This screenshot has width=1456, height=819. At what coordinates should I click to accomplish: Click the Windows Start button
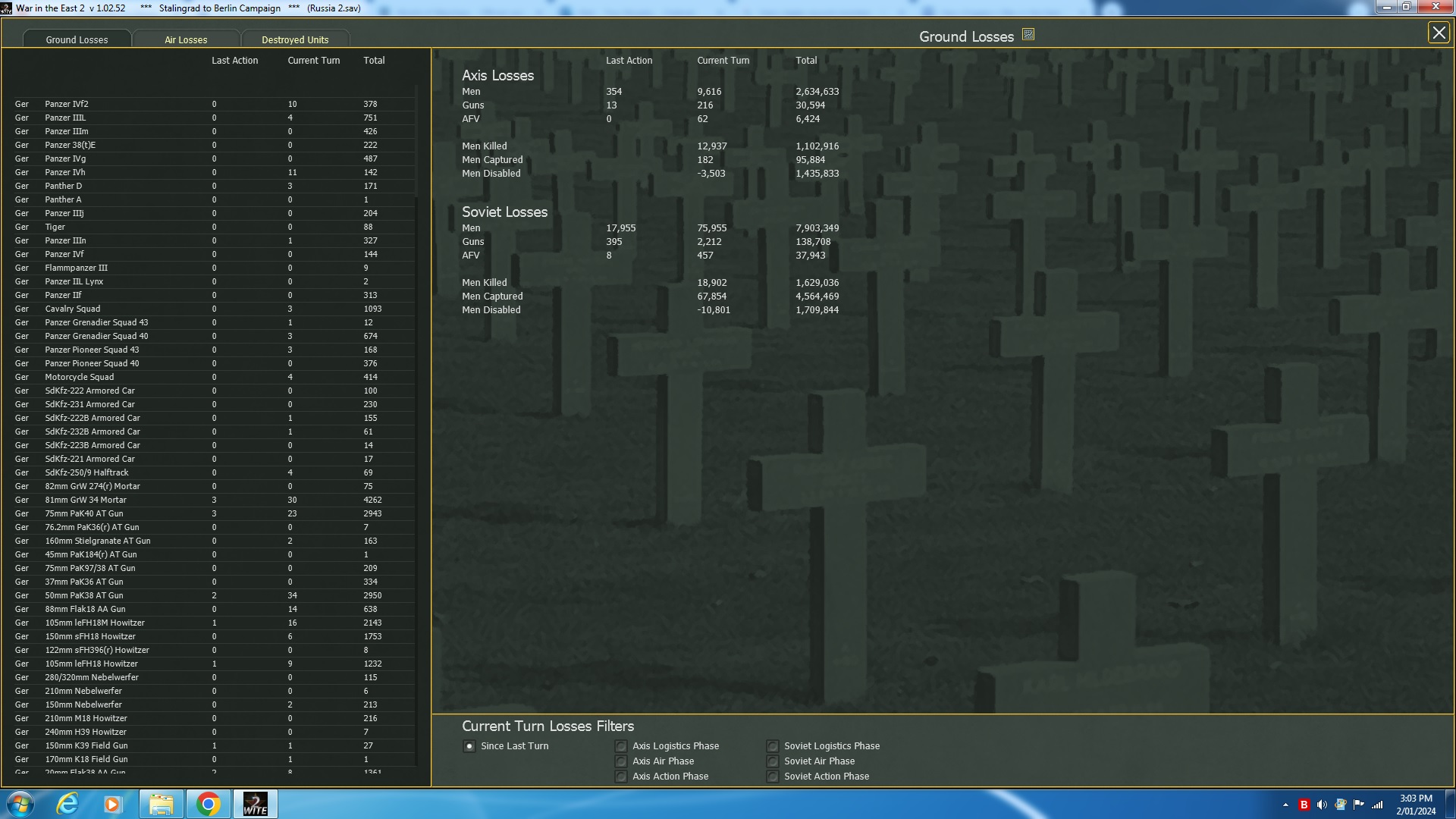(x=20, y=804)
